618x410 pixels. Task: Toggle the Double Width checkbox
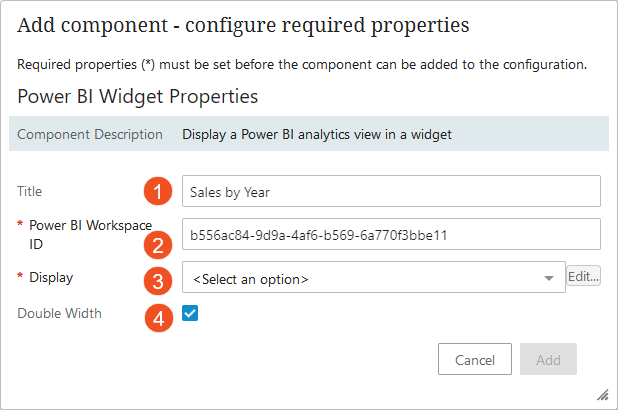coord(190,314)
